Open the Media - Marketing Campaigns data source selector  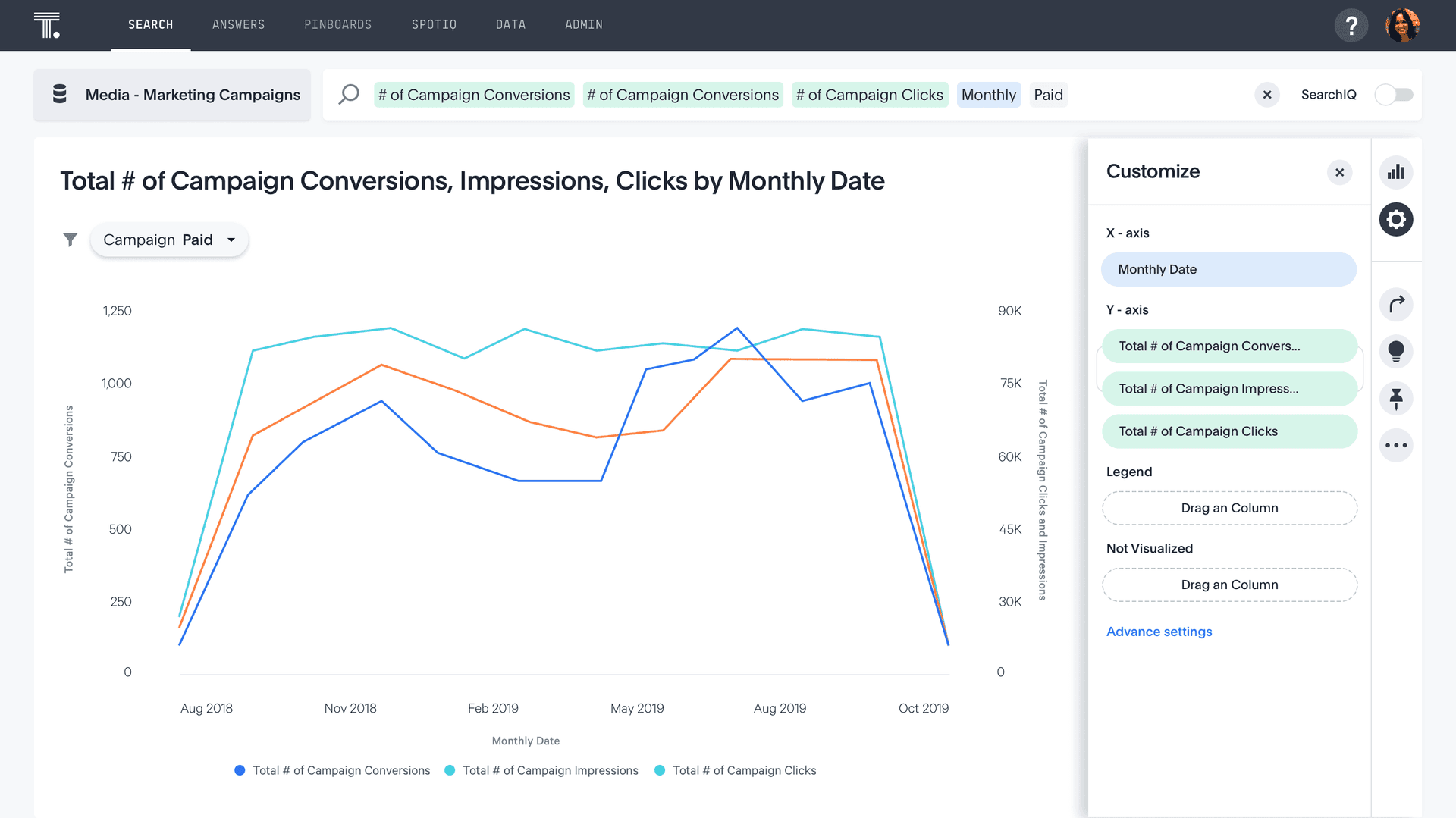click(172, 95)
